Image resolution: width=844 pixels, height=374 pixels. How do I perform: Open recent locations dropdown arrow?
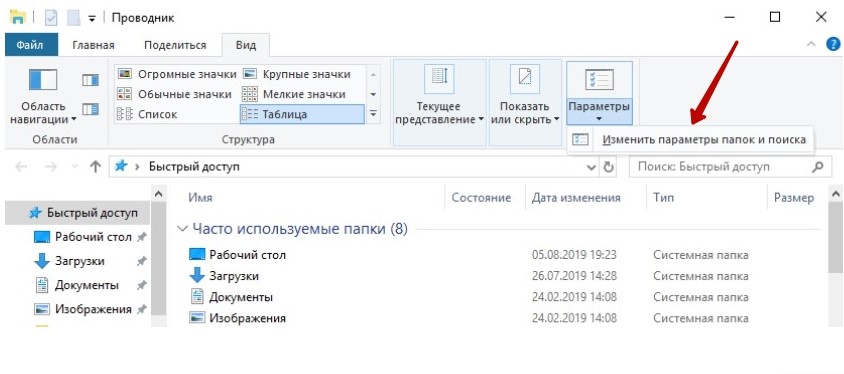75,167
